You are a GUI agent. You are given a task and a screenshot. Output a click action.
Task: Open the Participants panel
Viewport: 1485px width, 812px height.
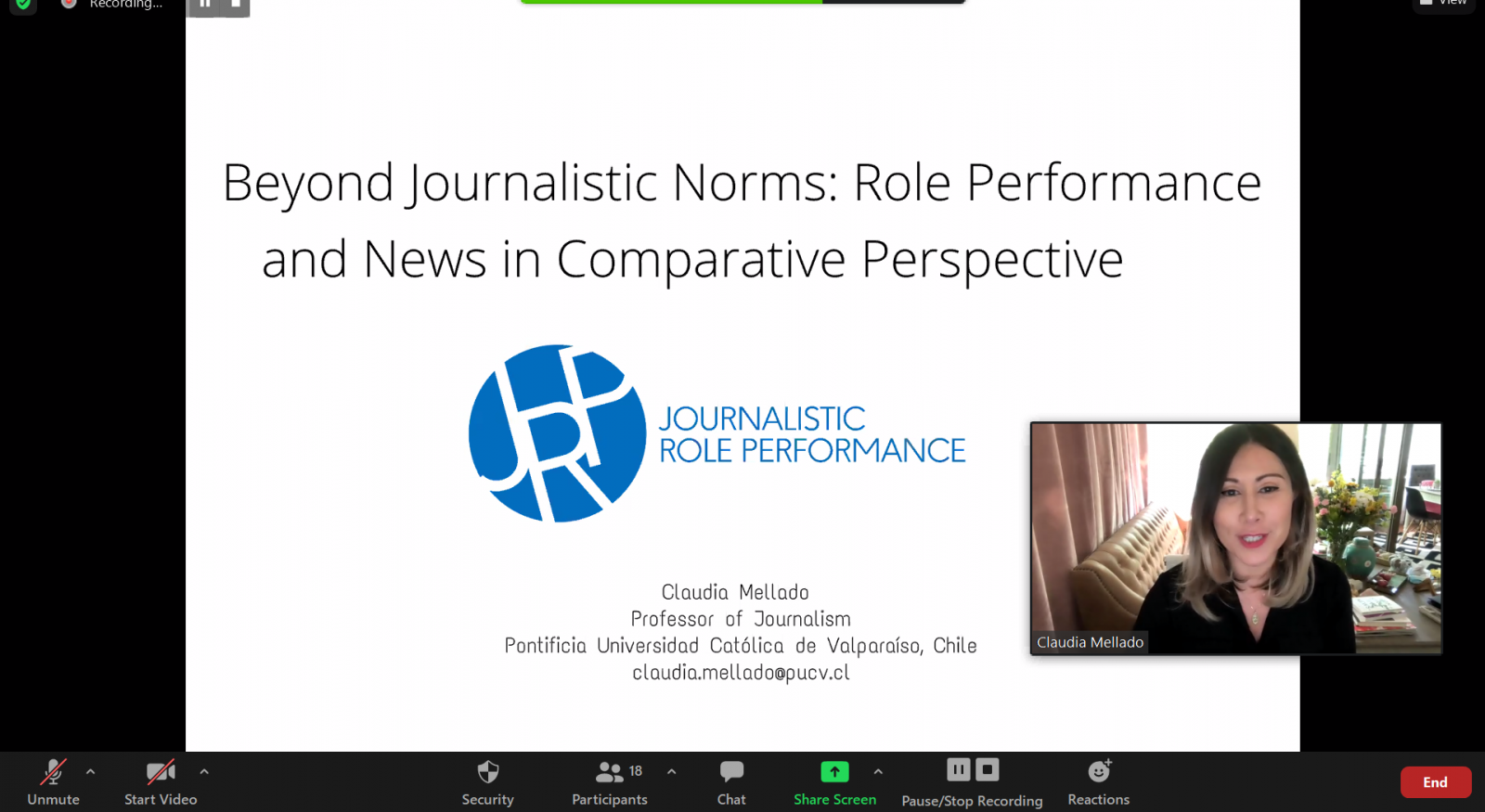pos(610,782)
